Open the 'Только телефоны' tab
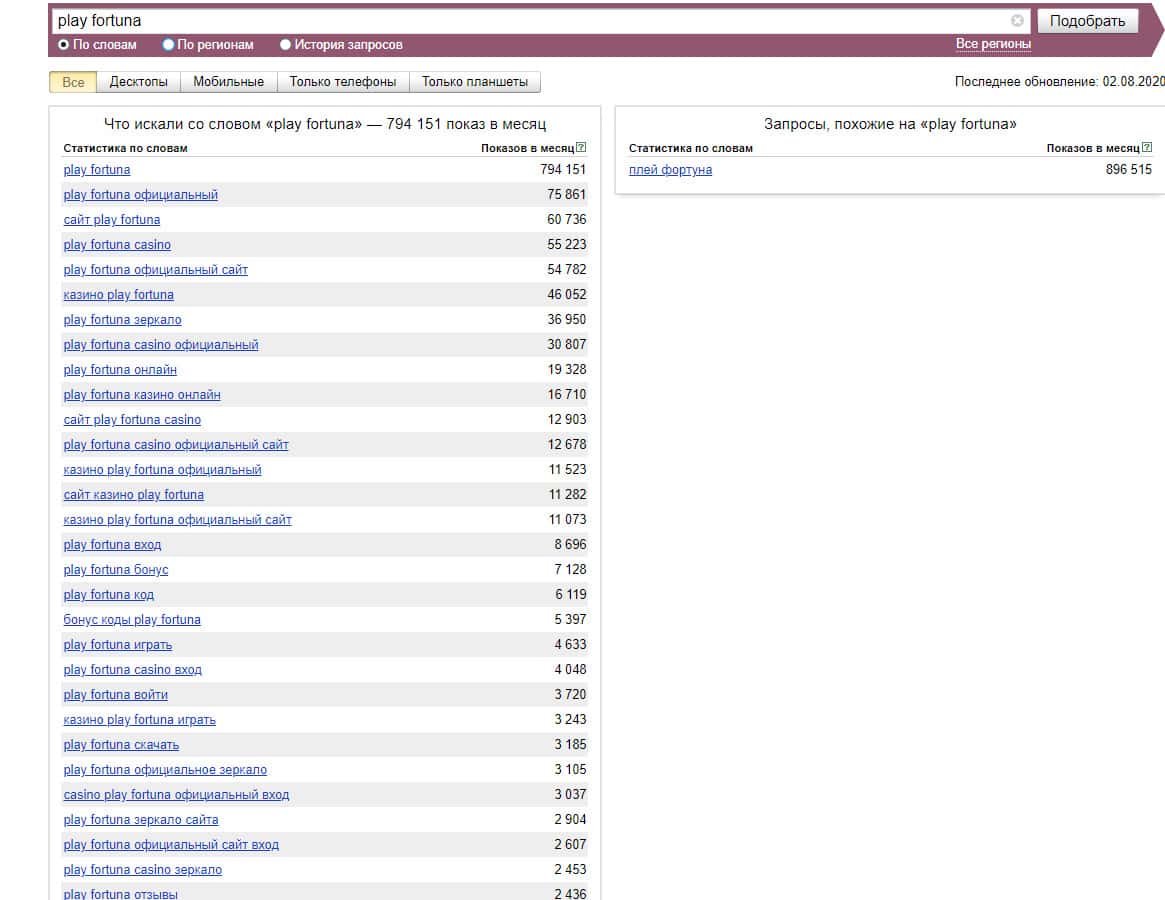The width and height of the screenshot is (1165, 900). pos(343,82)
